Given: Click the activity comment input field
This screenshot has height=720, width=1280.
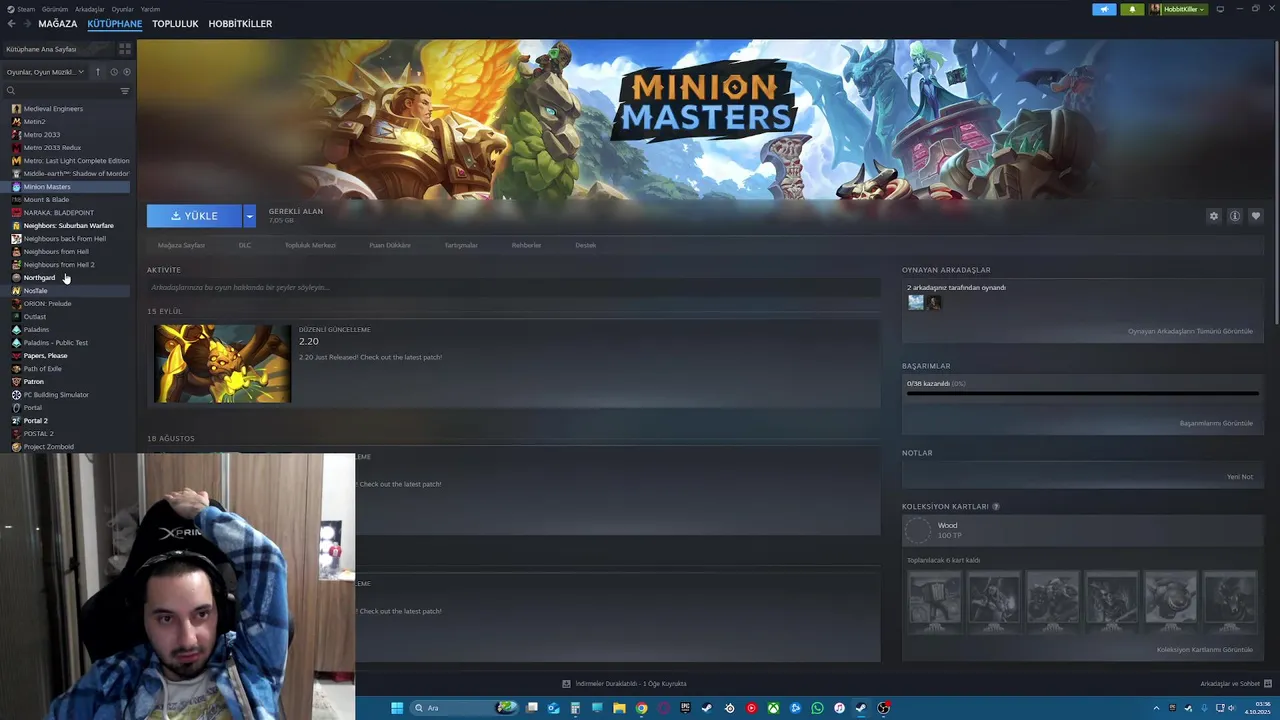Looking at the screenshot, I should point(513,288).
